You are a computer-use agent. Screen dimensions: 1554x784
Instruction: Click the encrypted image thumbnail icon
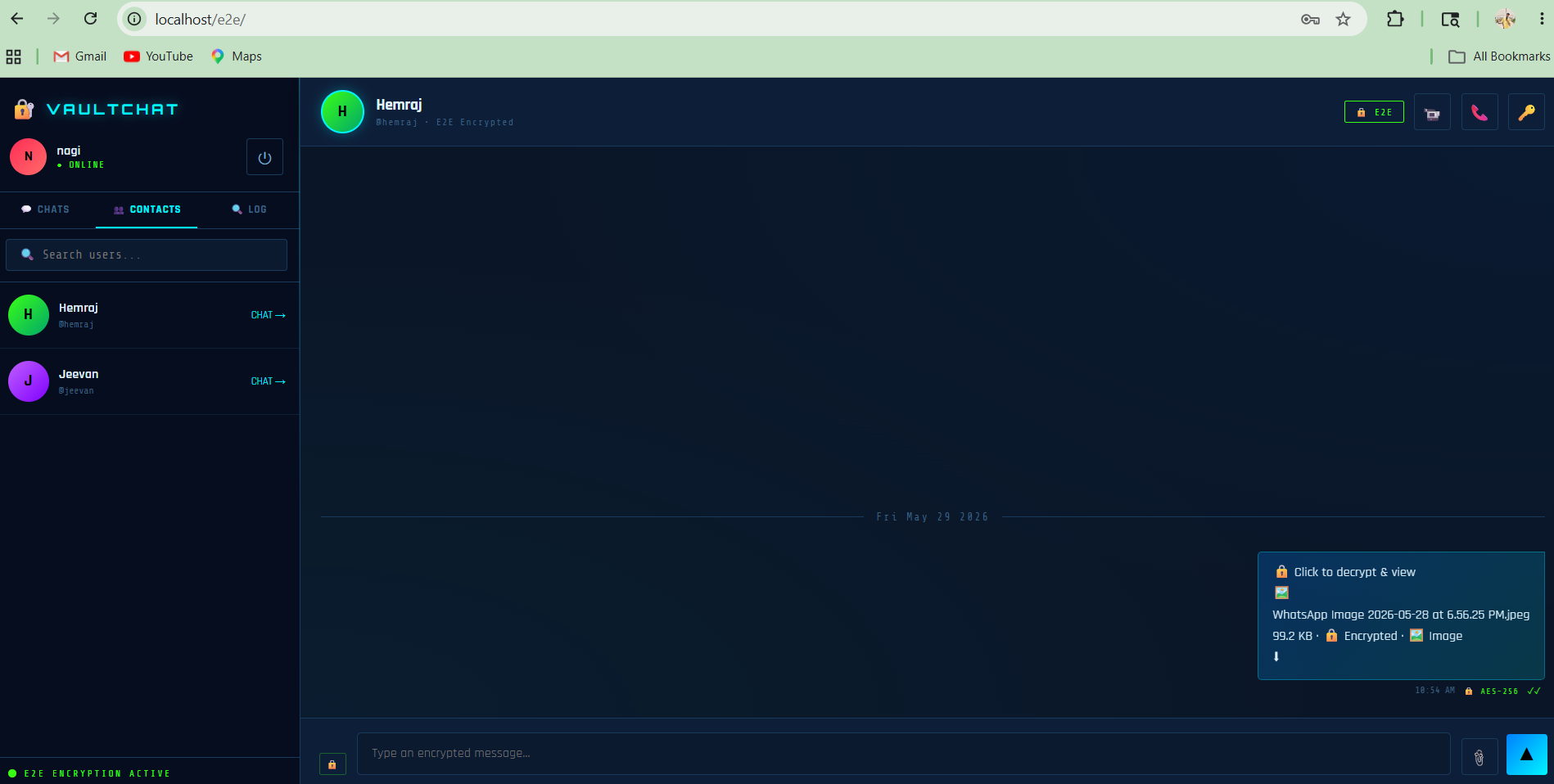tap(1282, 593)
